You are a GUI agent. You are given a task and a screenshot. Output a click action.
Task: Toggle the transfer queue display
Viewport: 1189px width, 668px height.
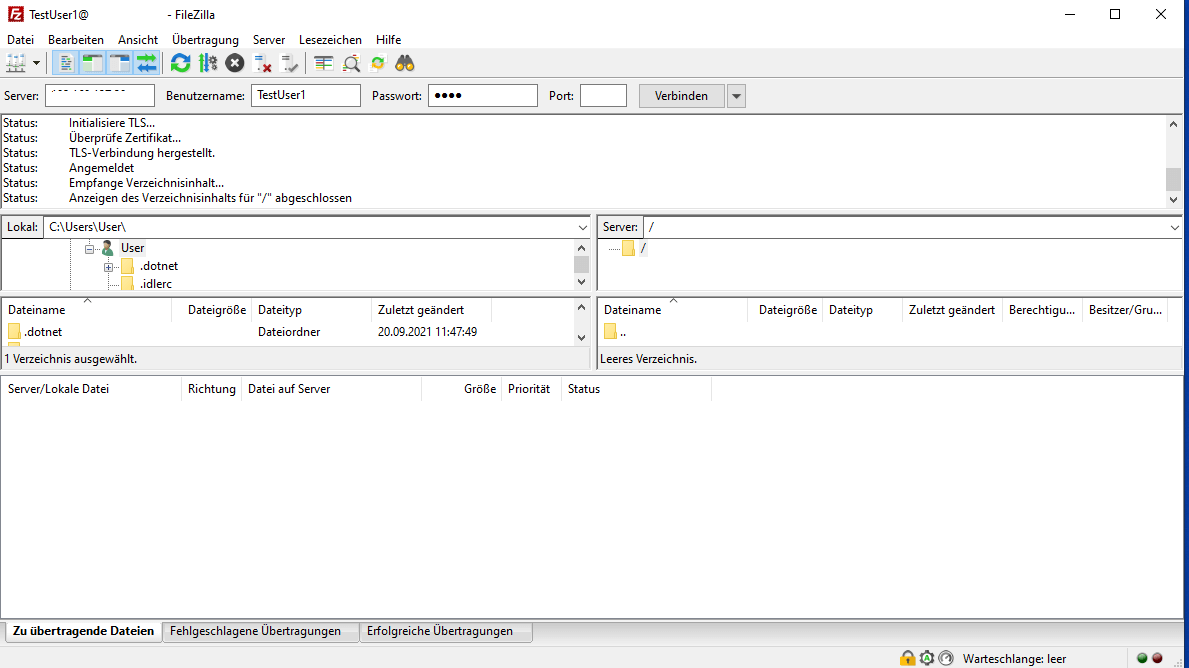click(x=147, y=63)
